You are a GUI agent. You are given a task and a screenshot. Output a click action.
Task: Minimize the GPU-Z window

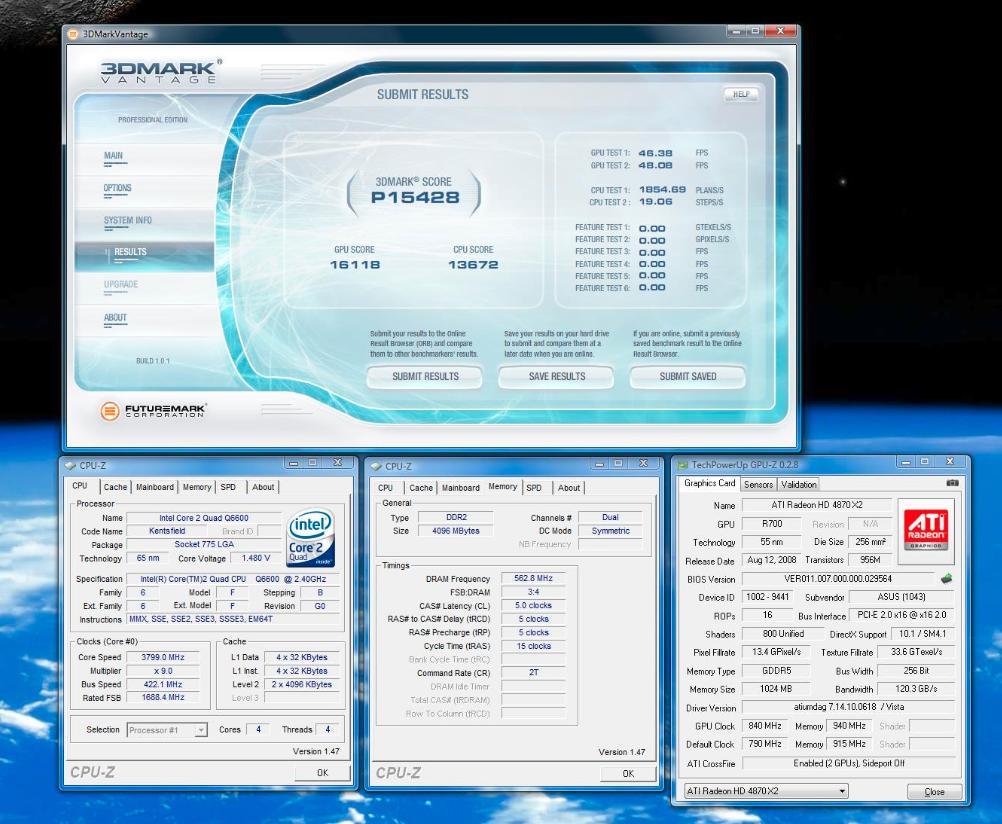906,462
